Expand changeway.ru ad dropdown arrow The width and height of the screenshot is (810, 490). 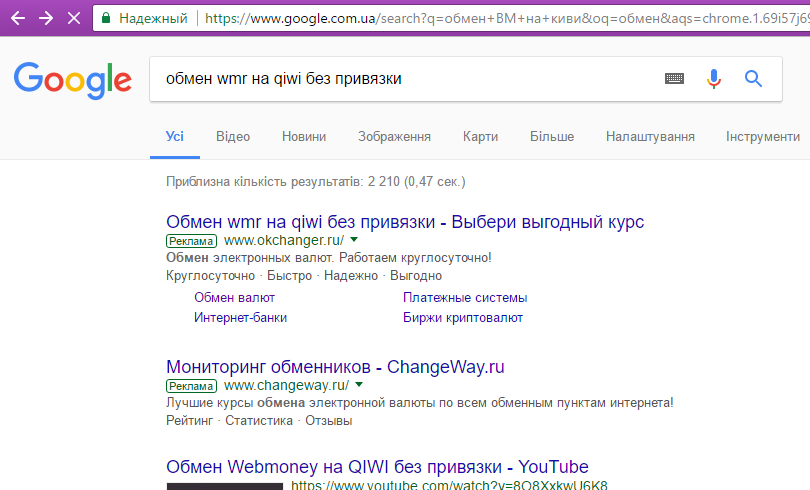[359, 385]
